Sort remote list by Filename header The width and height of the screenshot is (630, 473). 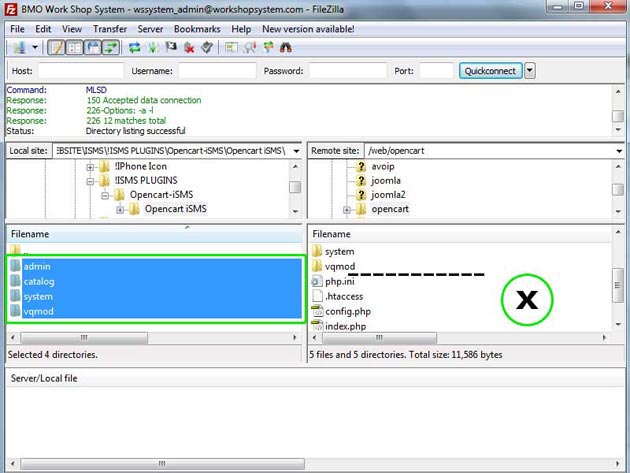pyautogui.click(x=460, y=234)
